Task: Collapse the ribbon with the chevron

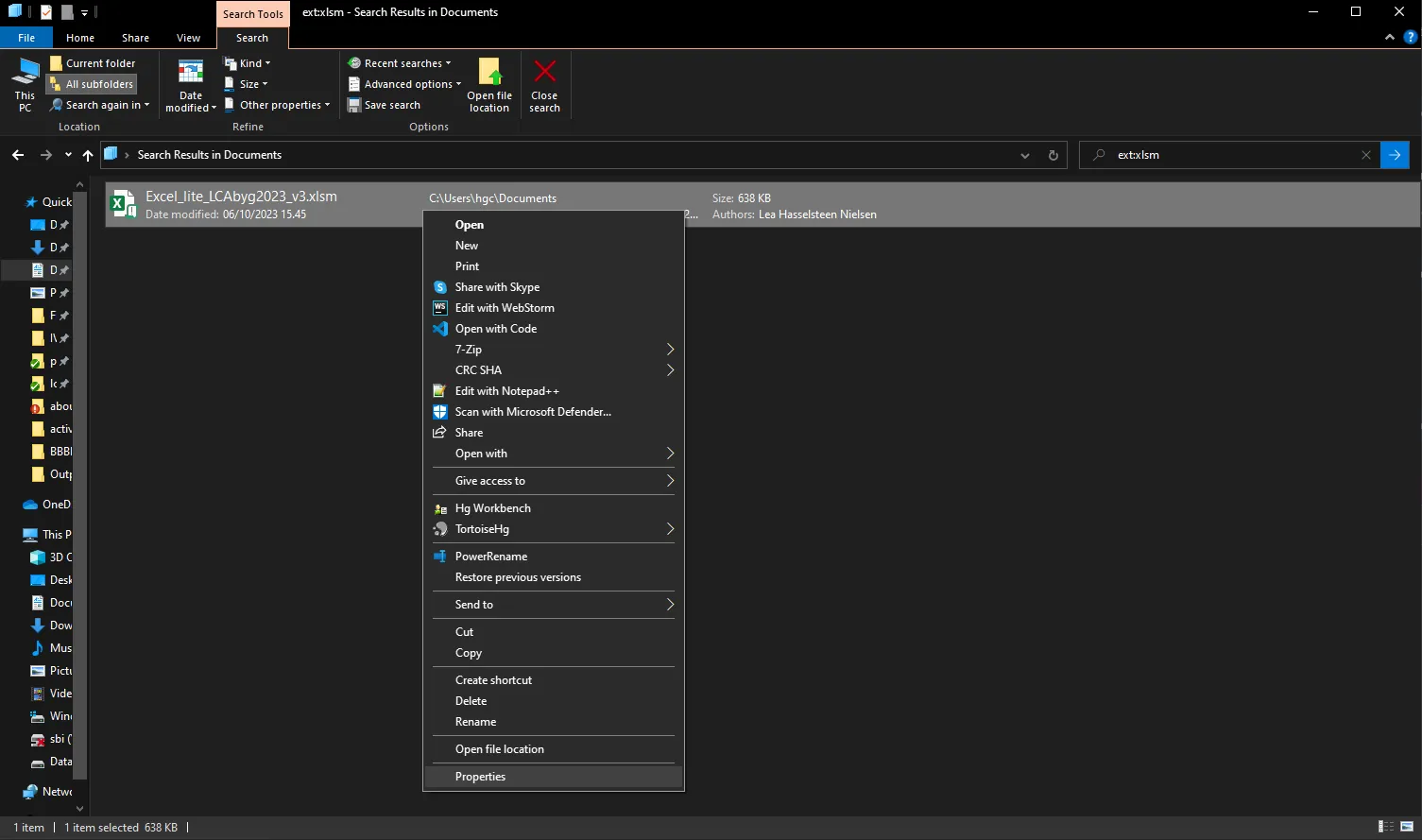Action: click(1389, 38)
